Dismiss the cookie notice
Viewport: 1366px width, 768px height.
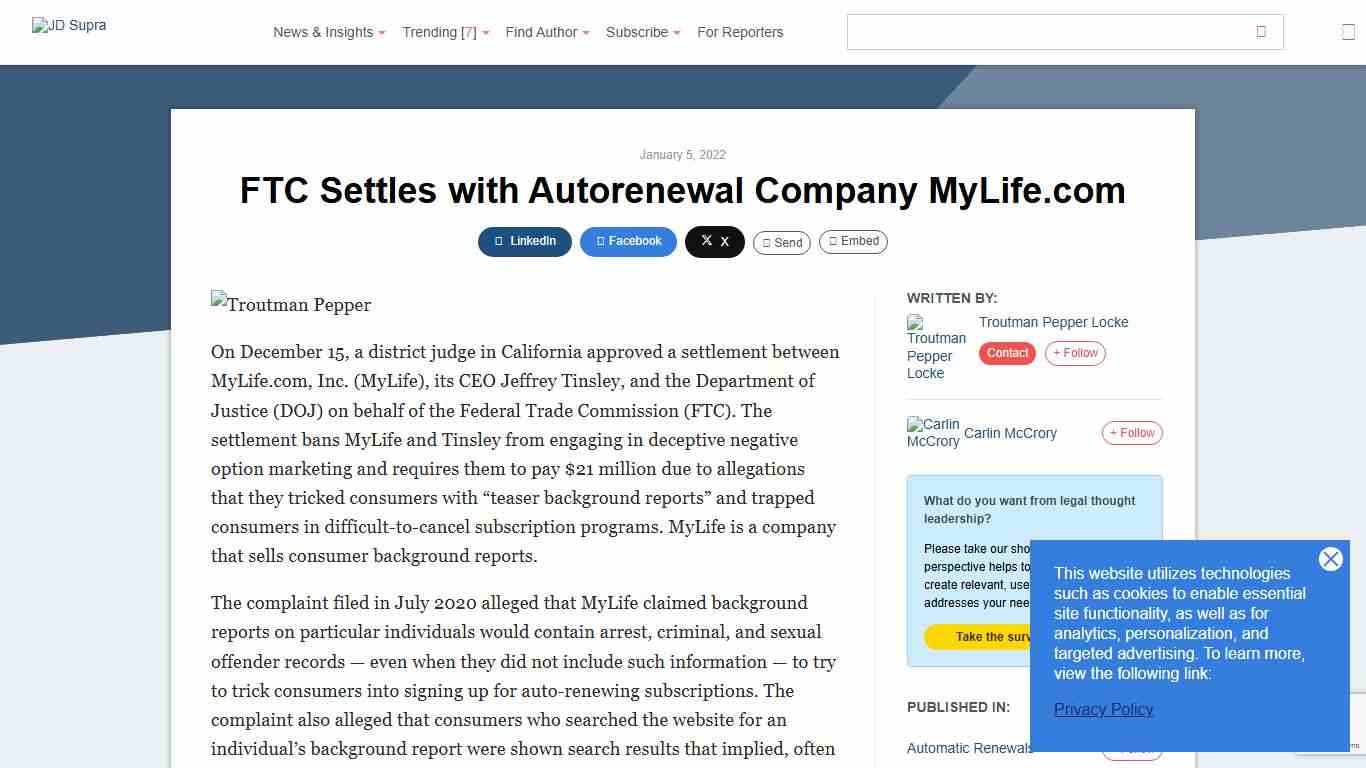[1330, 559]
